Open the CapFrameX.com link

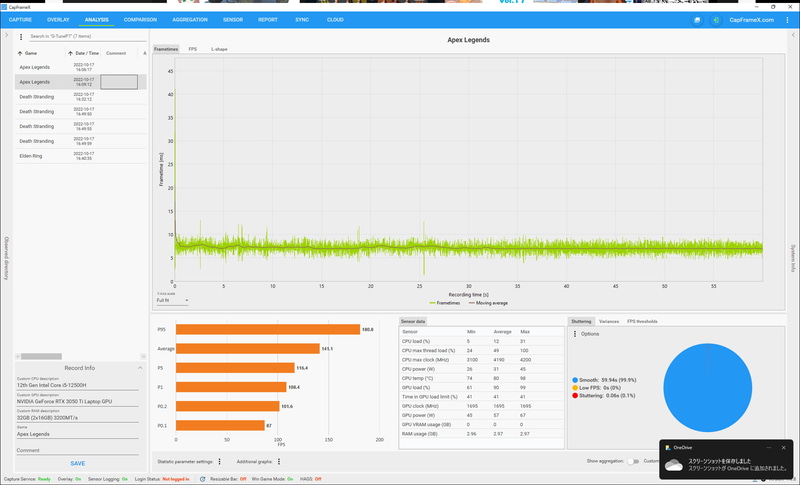(x=752, y=20)
